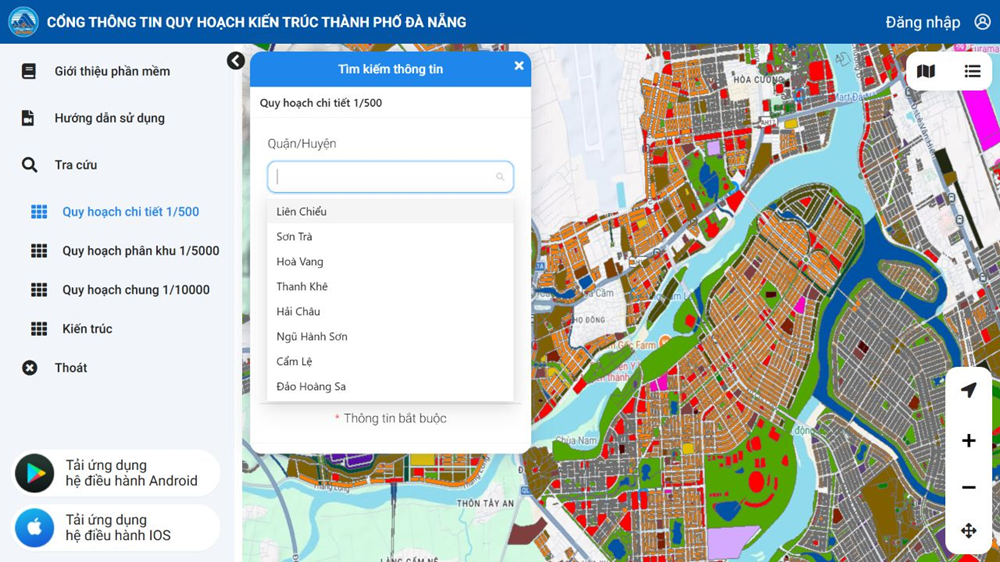Viewport: 1000px width, 562px height.
Task: Open the layer list icon
Action: click(x=972, y=71)
